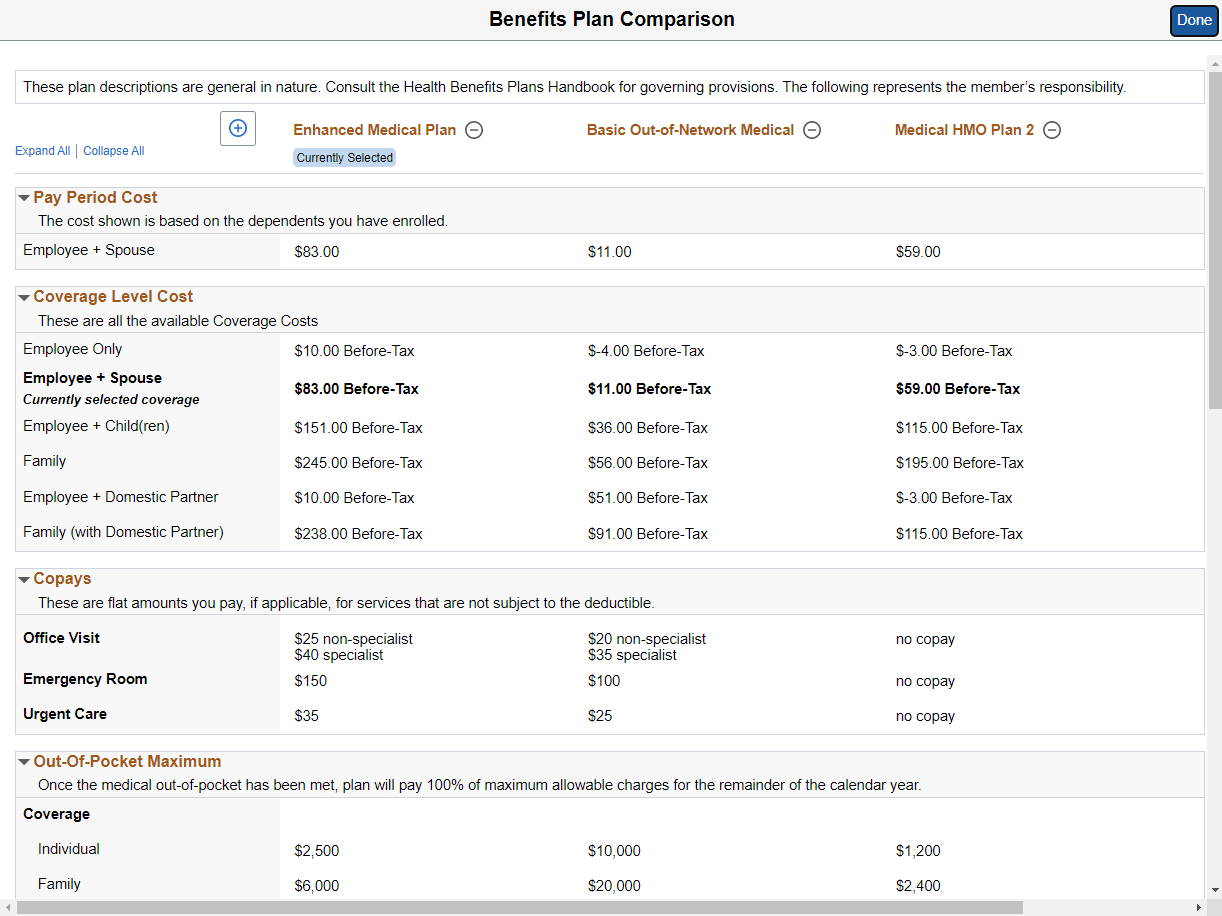Collapse the Out-Of-Pocket Maximum section
Screen dimensions: 1222x916
coord(26,761)
